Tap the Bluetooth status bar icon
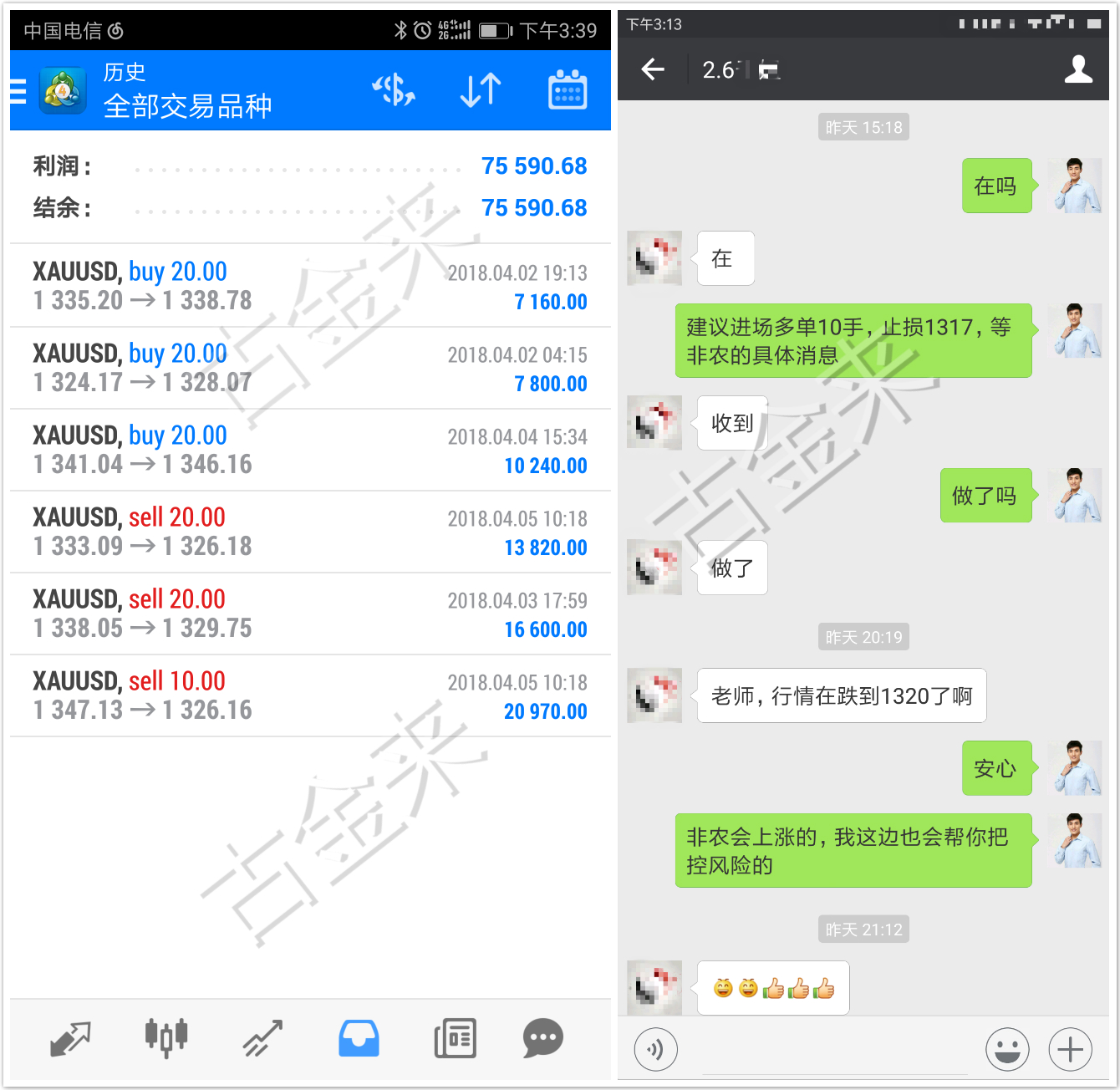The width and height of the screenshot is (1120, 1090). (400, 31)
